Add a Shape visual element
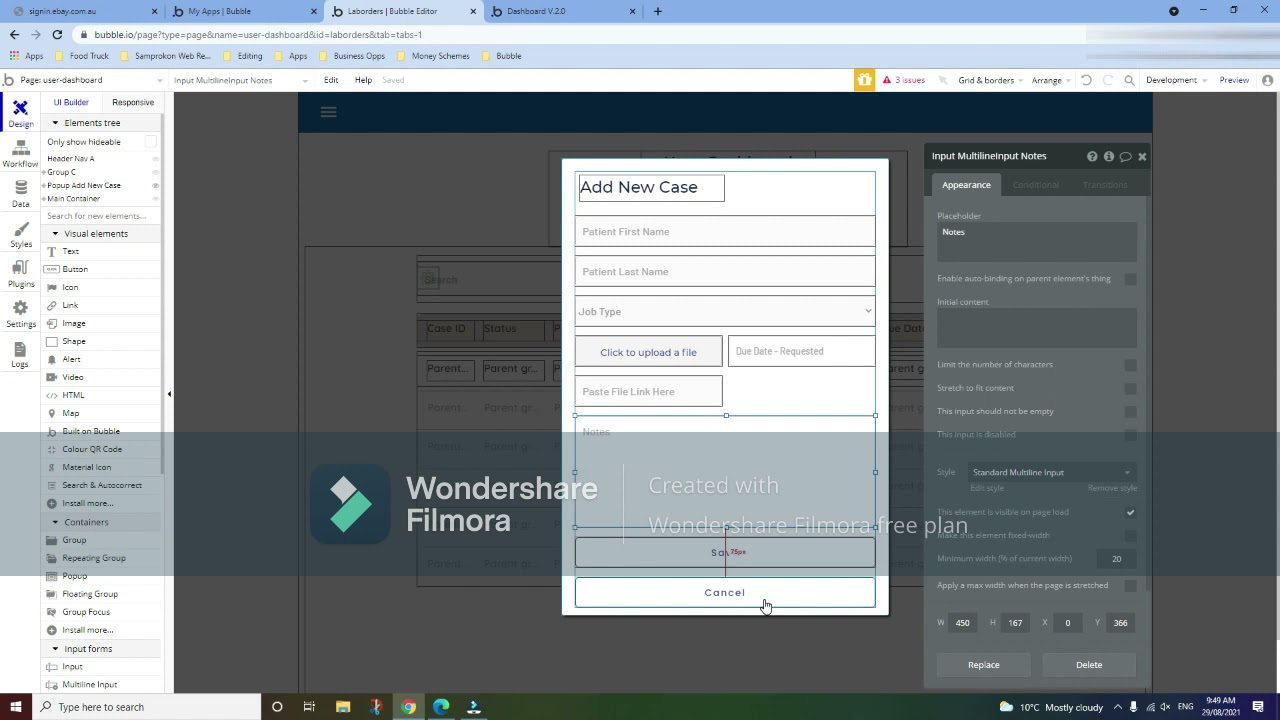1280x720 pixels. coord(73,341)
